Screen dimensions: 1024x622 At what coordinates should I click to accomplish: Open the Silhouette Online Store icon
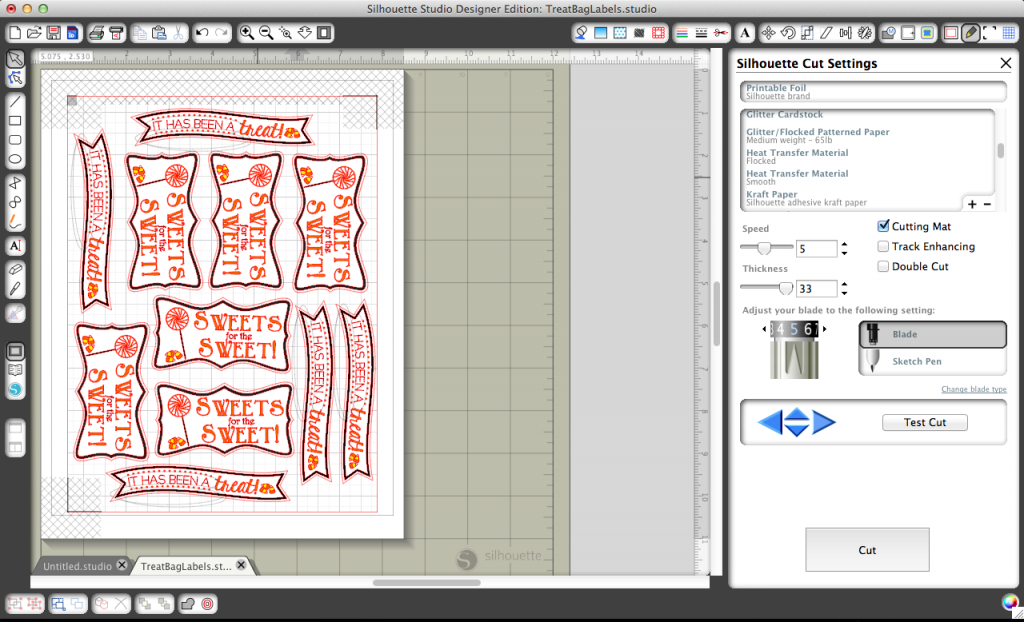point(15,390)
